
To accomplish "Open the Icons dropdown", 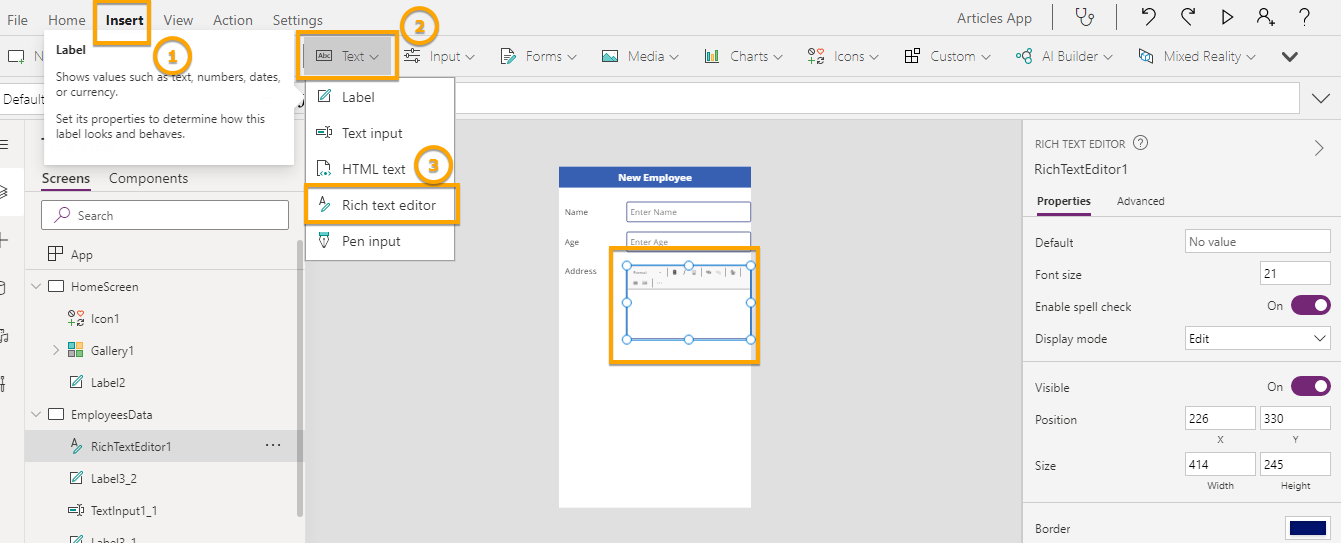I will (x=843, y=56).
